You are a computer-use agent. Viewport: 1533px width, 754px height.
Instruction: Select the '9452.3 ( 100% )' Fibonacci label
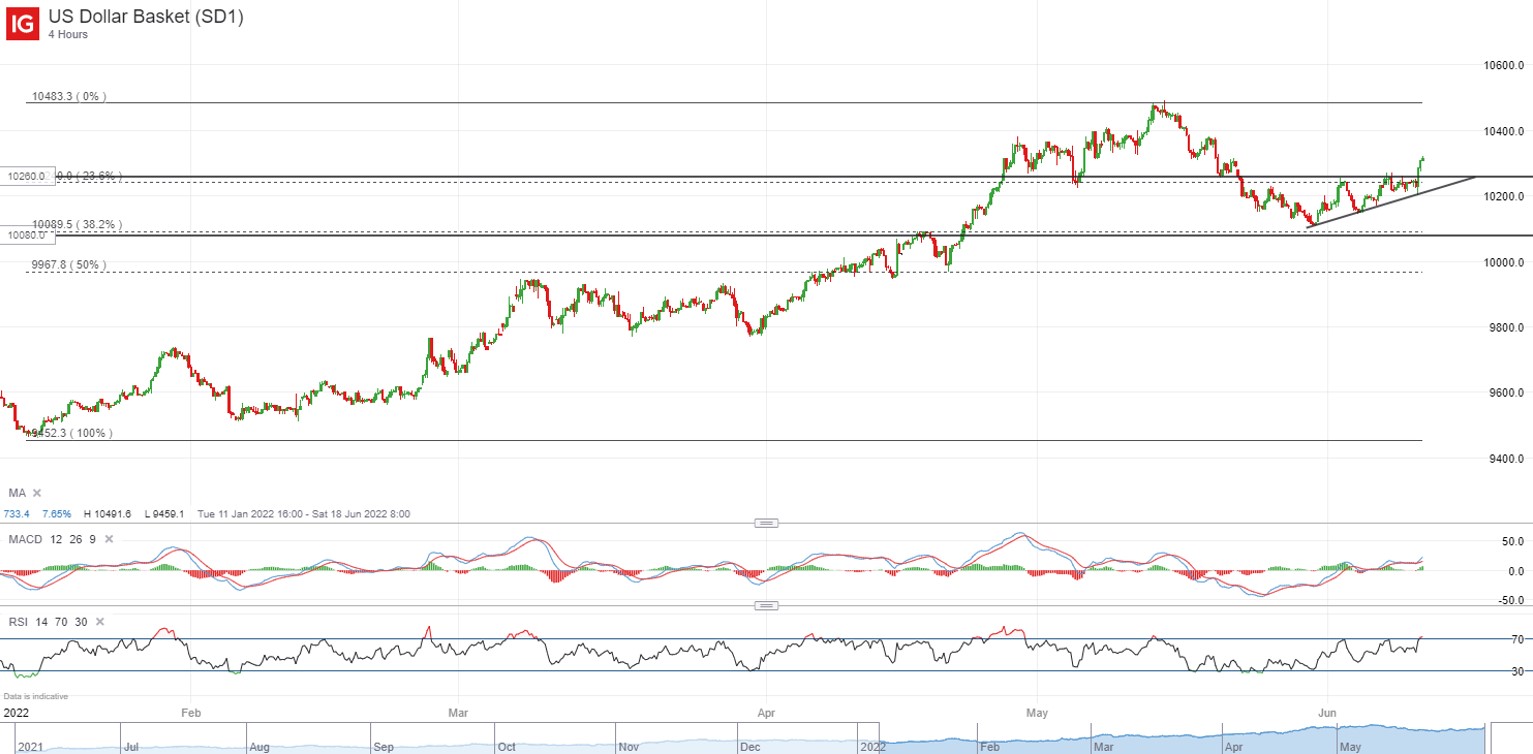click(x=70, y=433)
